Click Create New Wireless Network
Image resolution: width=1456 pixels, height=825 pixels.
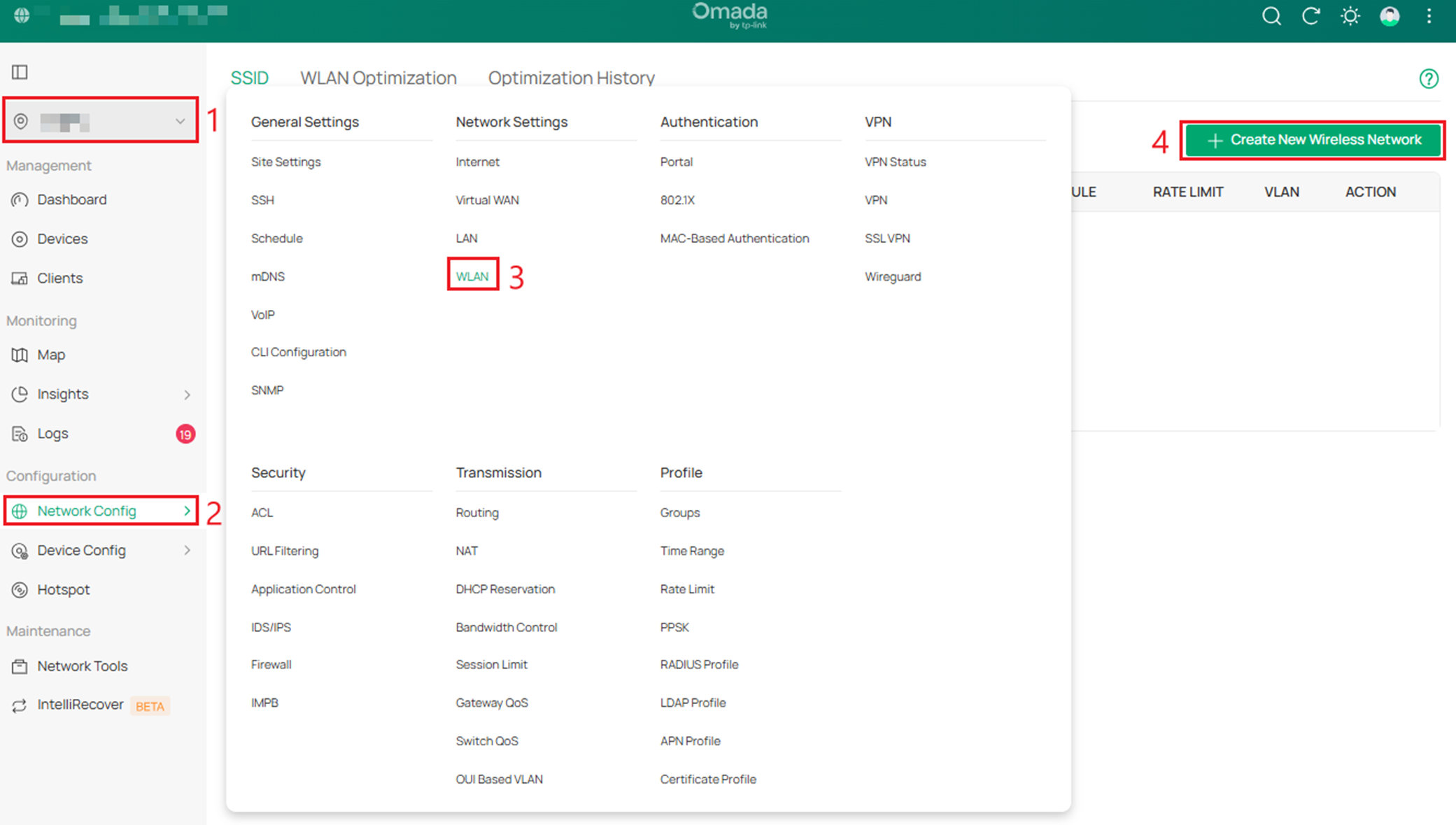[x=1313, y=139]
